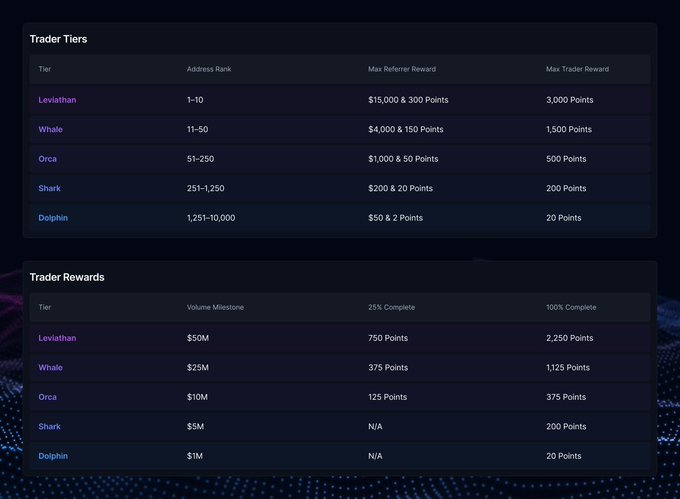Select Orca in Trader Rewards table
This screenshot has width=680, height=499.
pyautogui.click(x=47, y=397)
